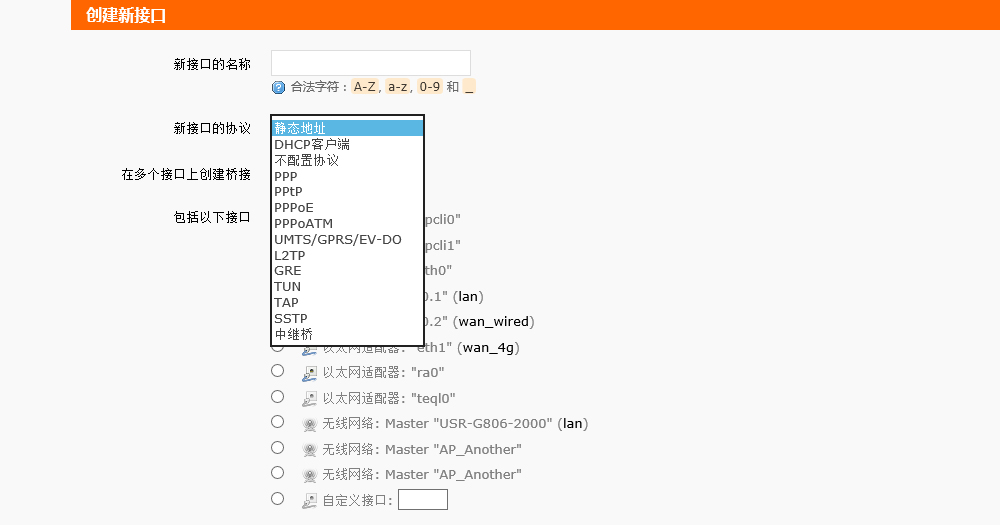Screen dimensions: 1000x525
Task: Select 不配置协议 protocol option
Action: pos(307,160)
